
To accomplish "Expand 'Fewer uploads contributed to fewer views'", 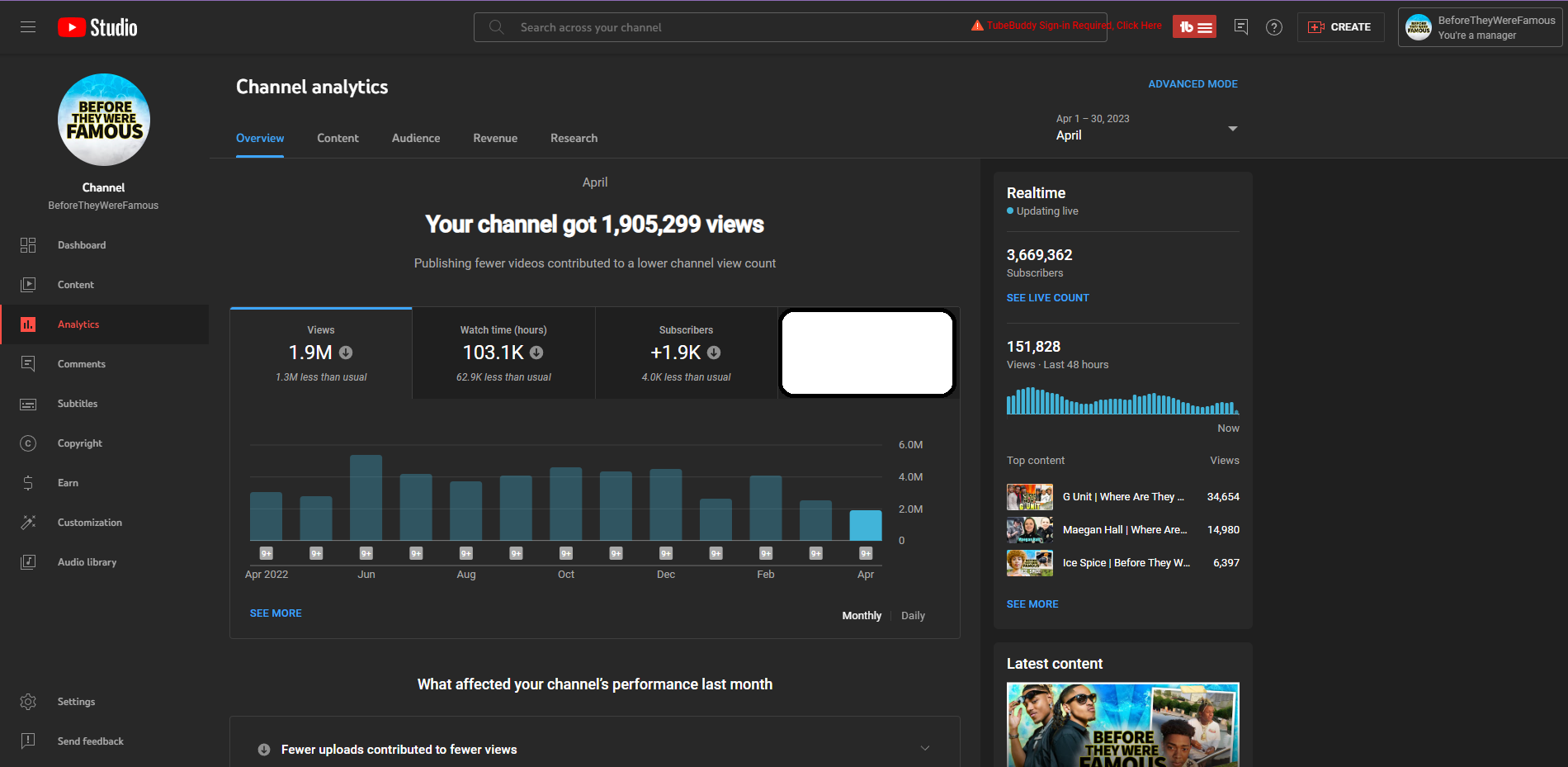I will click(595, 749).
